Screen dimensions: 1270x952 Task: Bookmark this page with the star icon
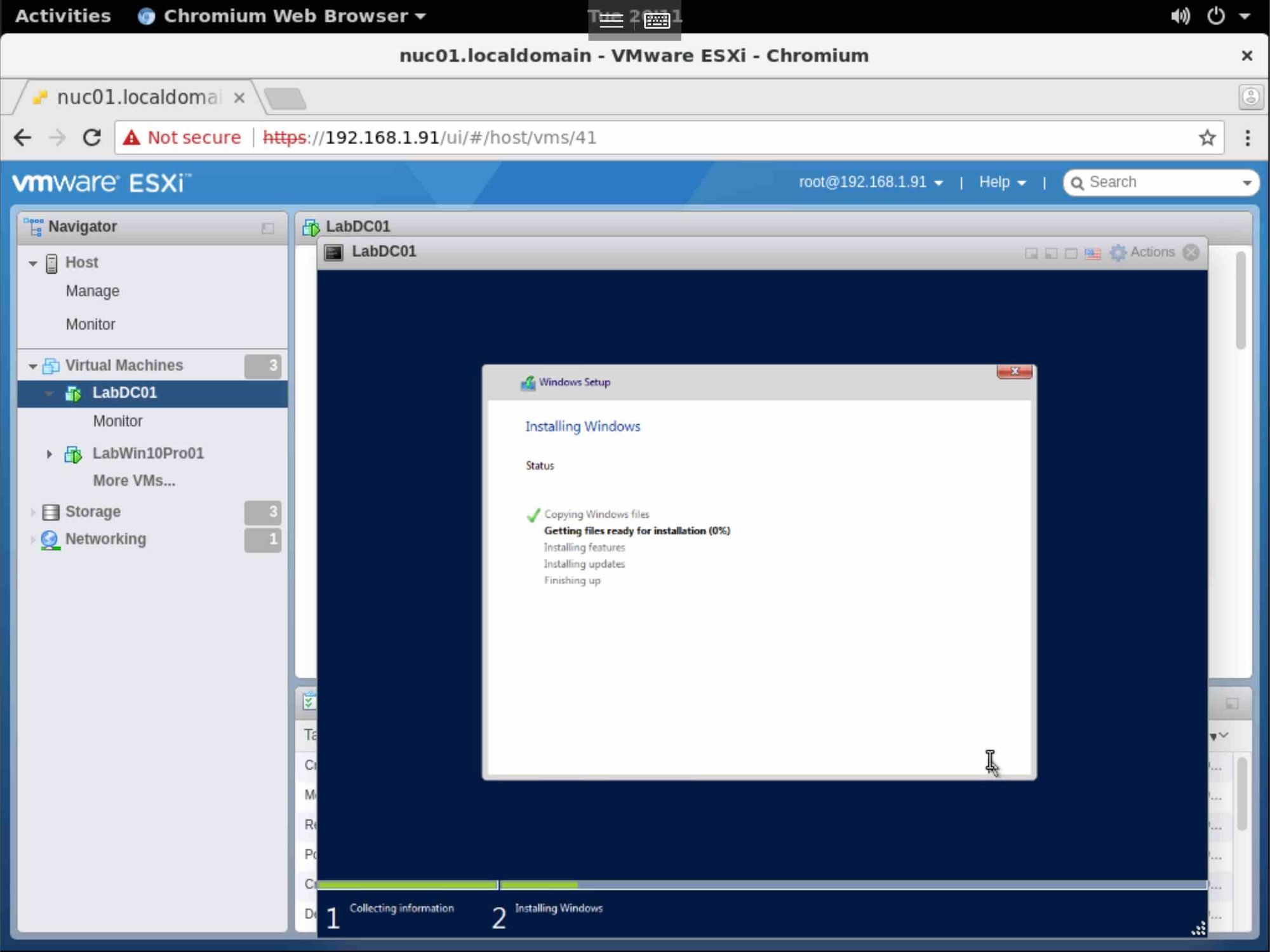tap(1207, 138)
